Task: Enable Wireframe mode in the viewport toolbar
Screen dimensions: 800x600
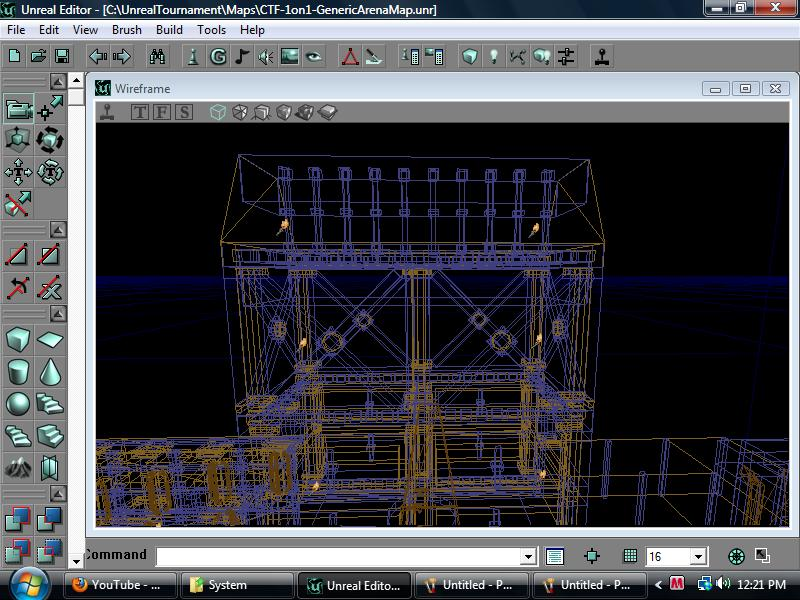Action: pyautogui.click(x=217, y=112)
